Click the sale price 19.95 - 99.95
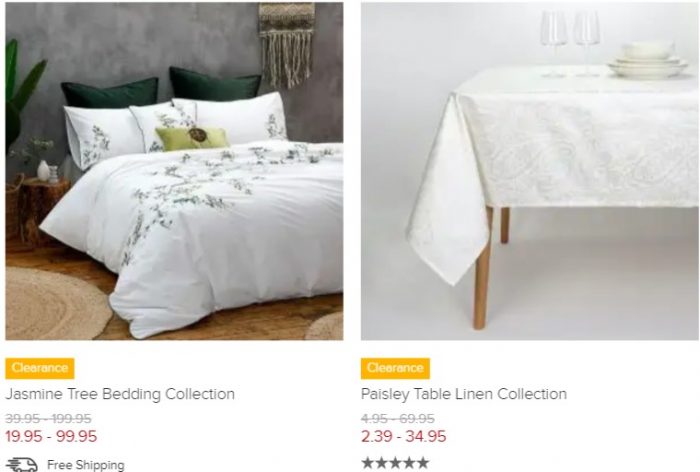 [x=51, y=436]
